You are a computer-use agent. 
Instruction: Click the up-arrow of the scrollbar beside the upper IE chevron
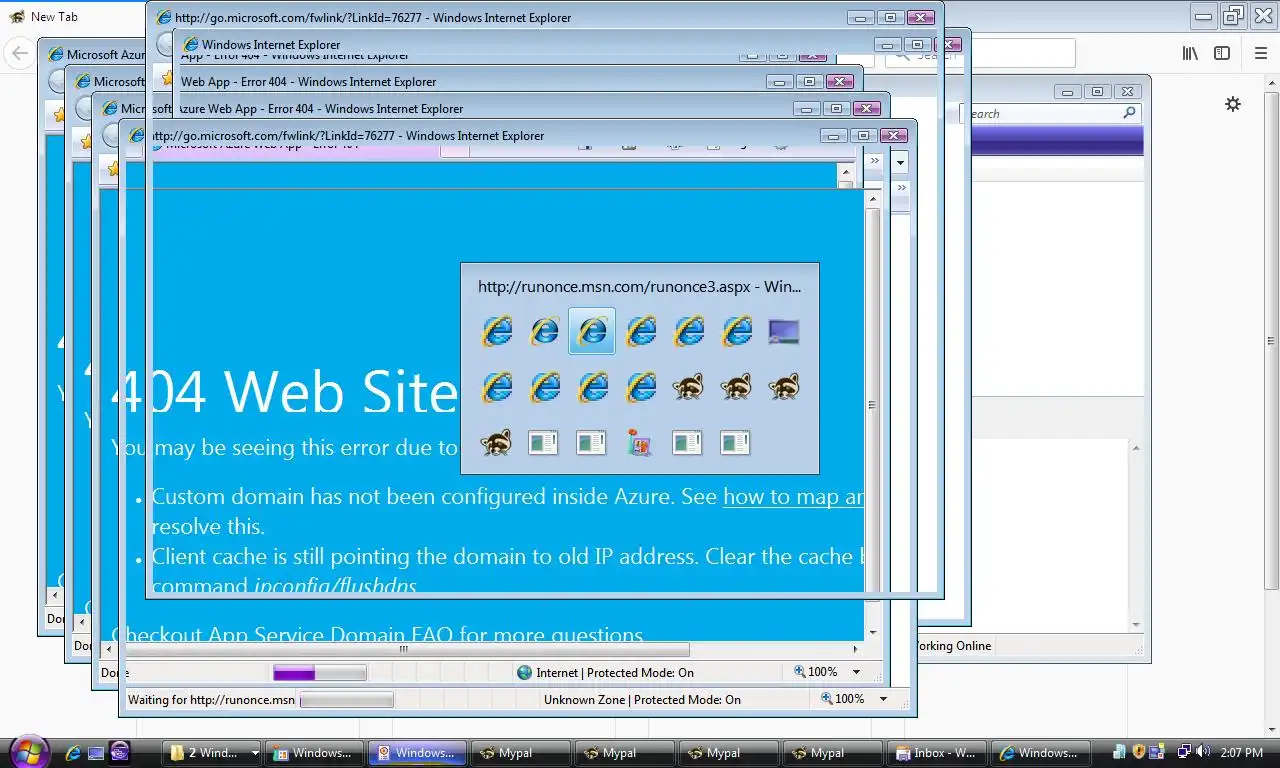846,171
